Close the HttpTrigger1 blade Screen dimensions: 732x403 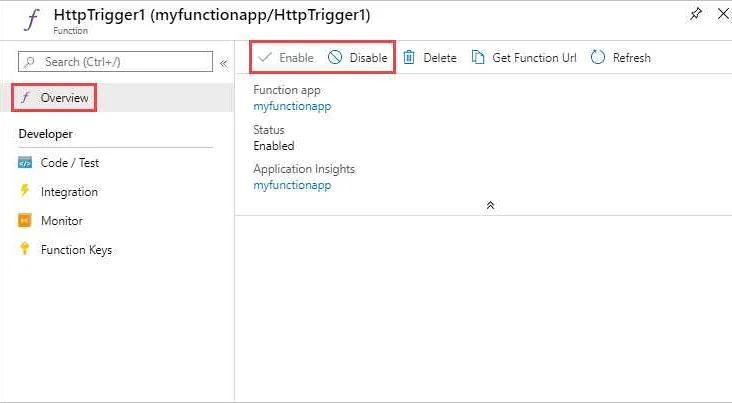pos(724,14)
